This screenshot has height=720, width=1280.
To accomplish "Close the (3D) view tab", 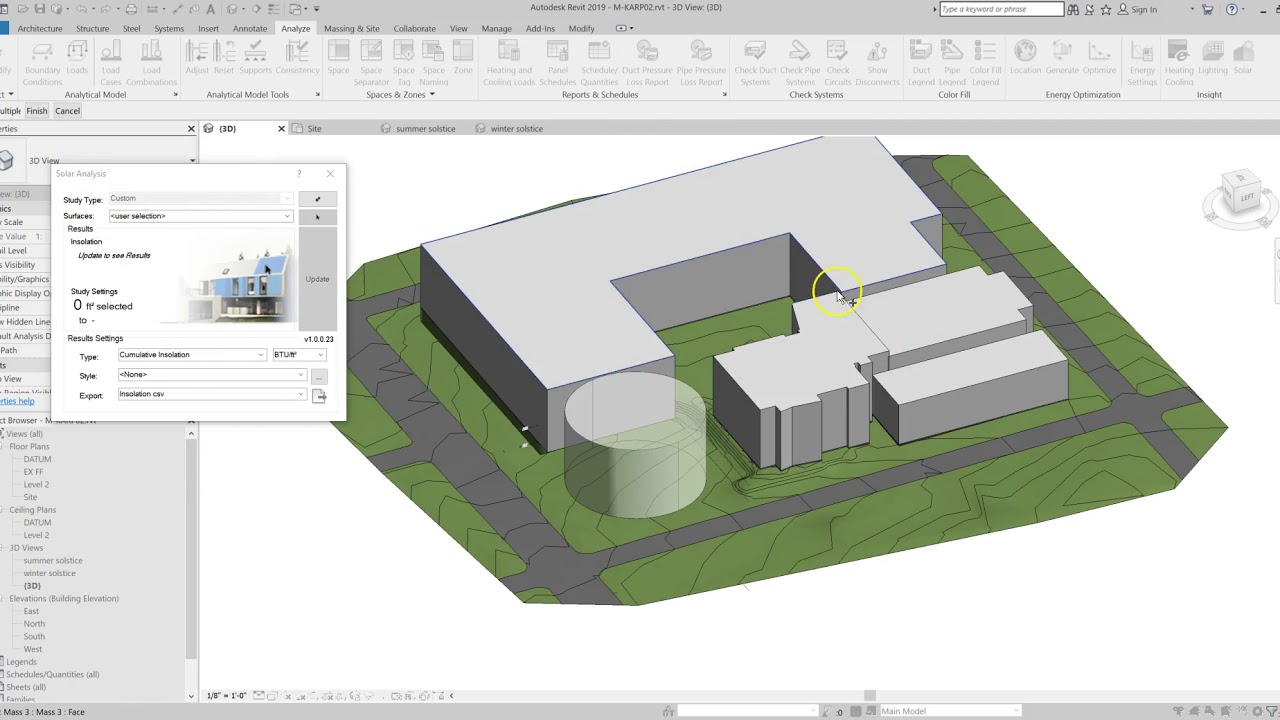I will coord(281,129).
